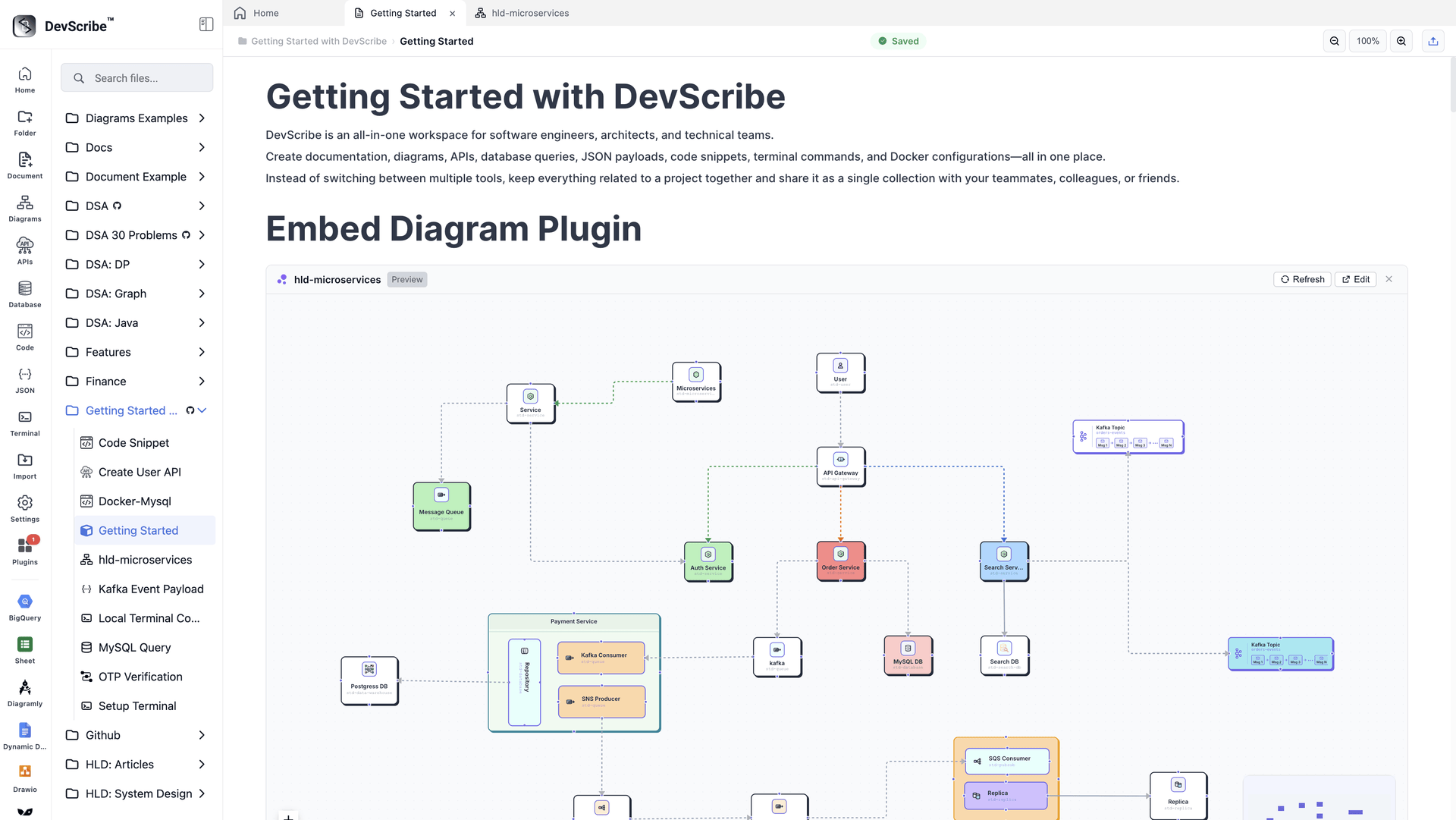Close the Getting Started tab

pyautogui.click(x=453, y=13)
